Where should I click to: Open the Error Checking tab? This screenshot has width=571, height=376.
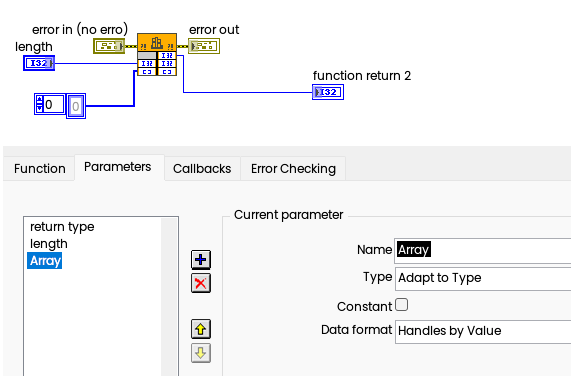[293, 169]
